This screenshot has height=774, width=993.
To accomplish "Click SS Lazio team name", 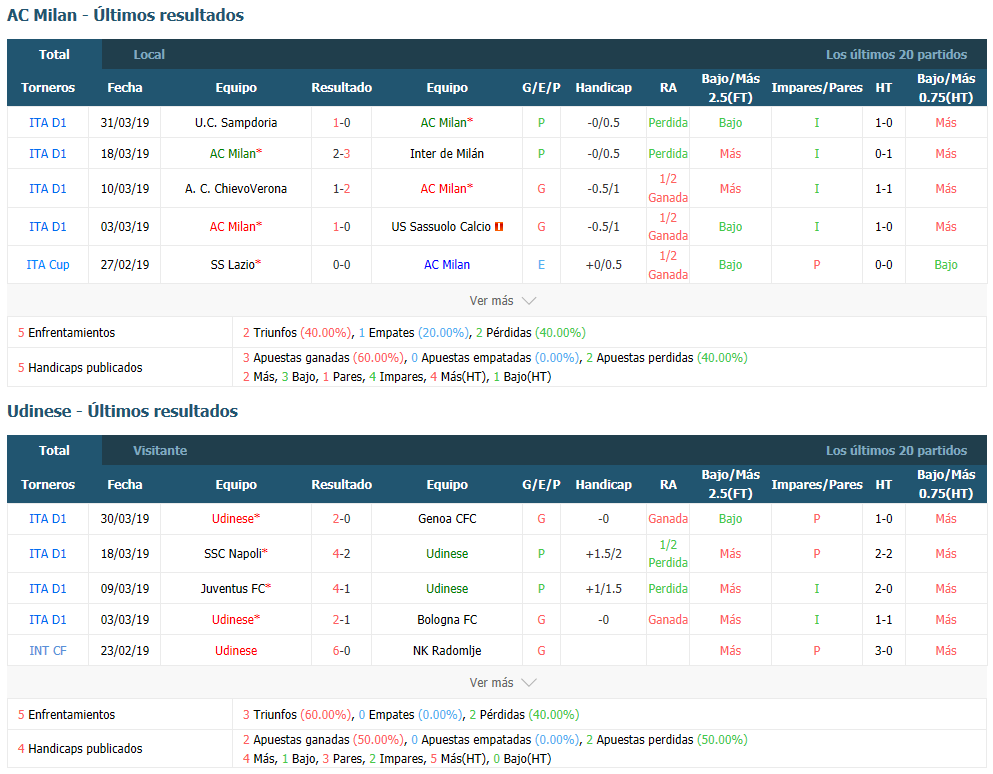I will point(232,265).
